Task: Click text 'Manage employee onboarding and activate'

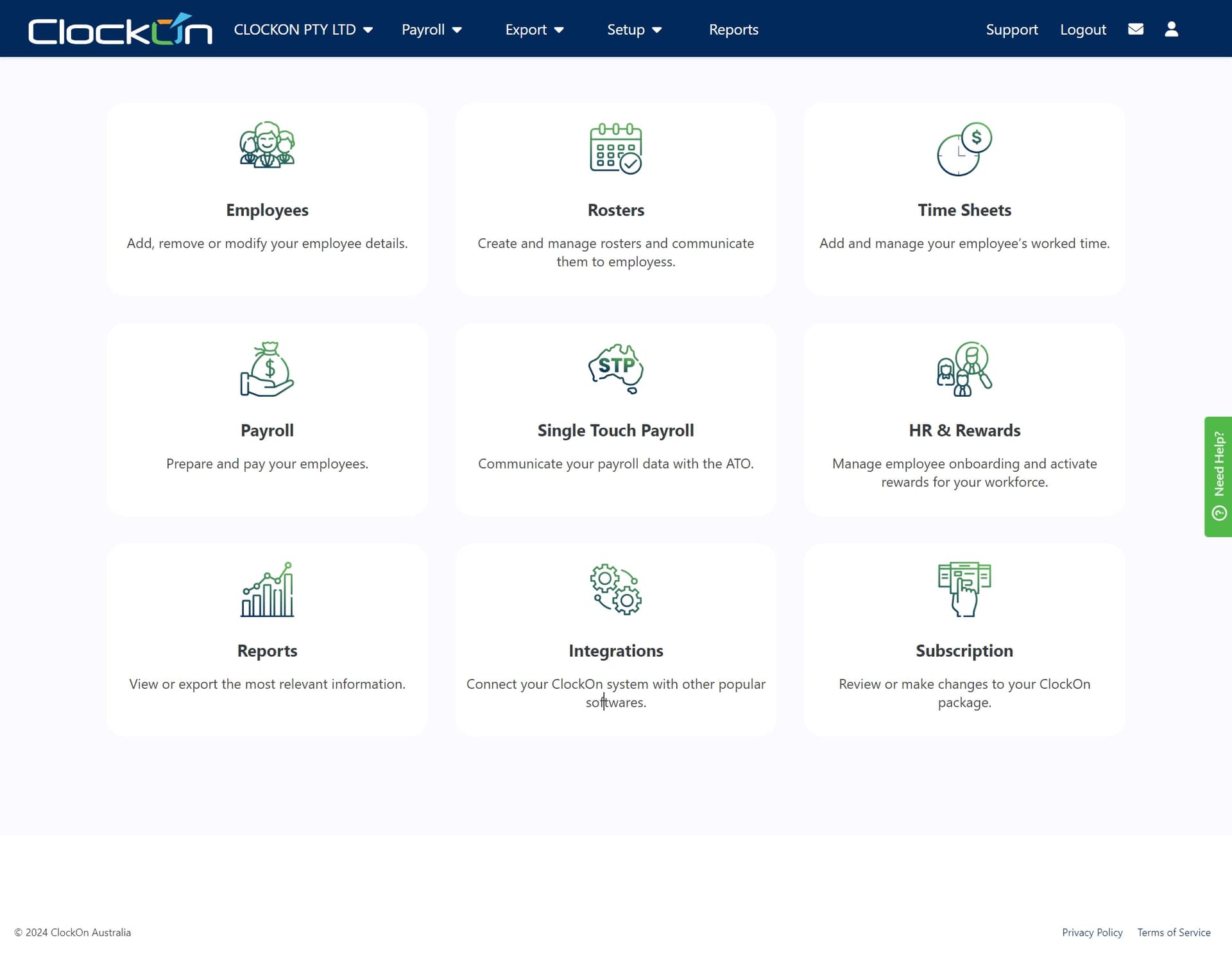Action: click(964, 464)
